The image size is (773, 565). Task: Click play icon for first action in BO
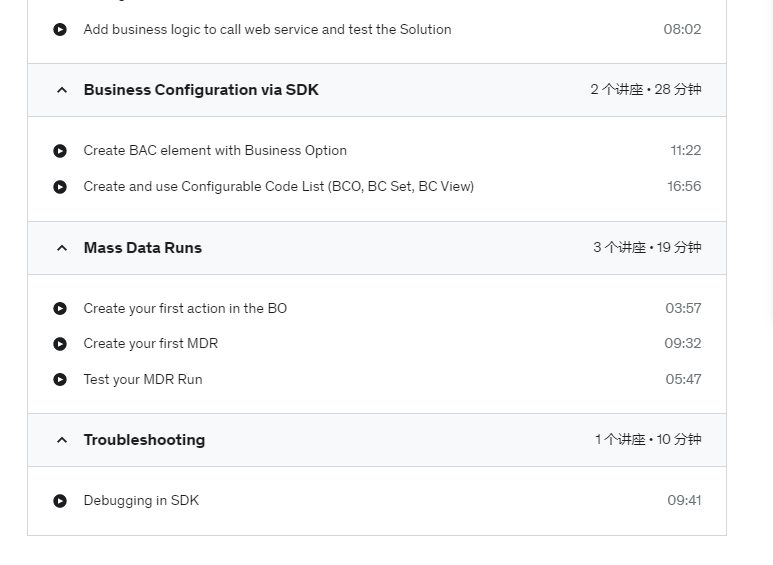pyautogui.click(x=60, y=309)
